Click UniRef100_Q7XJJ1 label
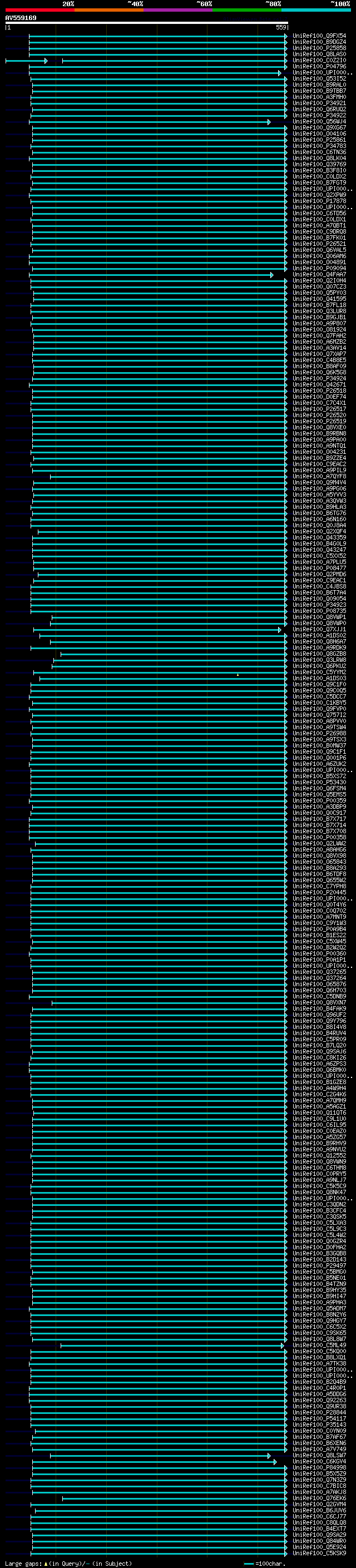356x1568 pixels. point(319,630)
